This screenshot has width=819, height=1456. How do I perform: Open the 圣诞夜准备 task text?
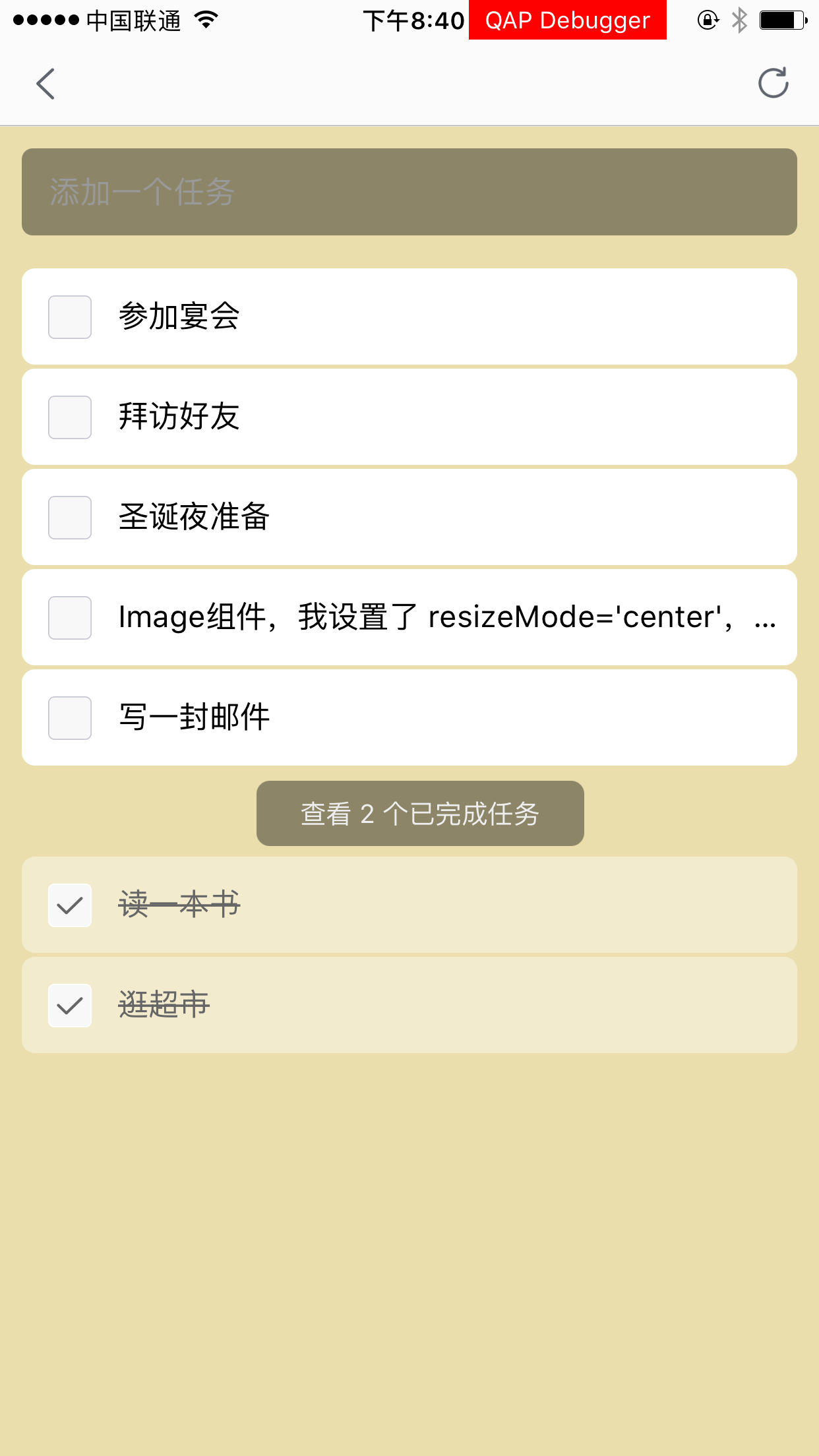194,517
